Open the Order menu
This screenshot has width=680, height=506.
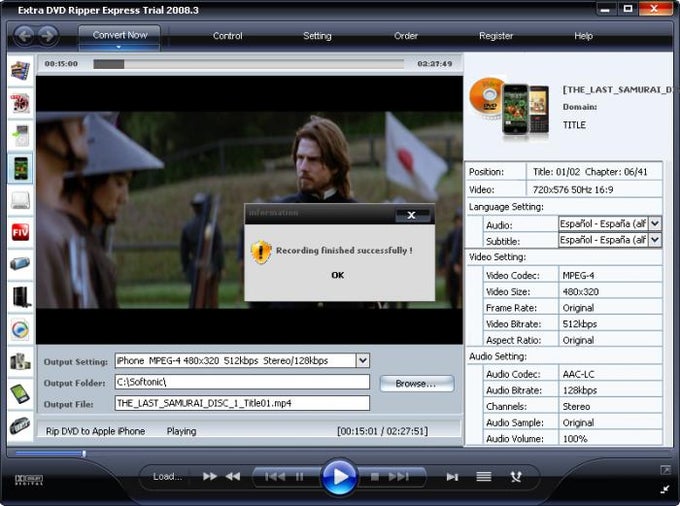(x=406, y=36)
